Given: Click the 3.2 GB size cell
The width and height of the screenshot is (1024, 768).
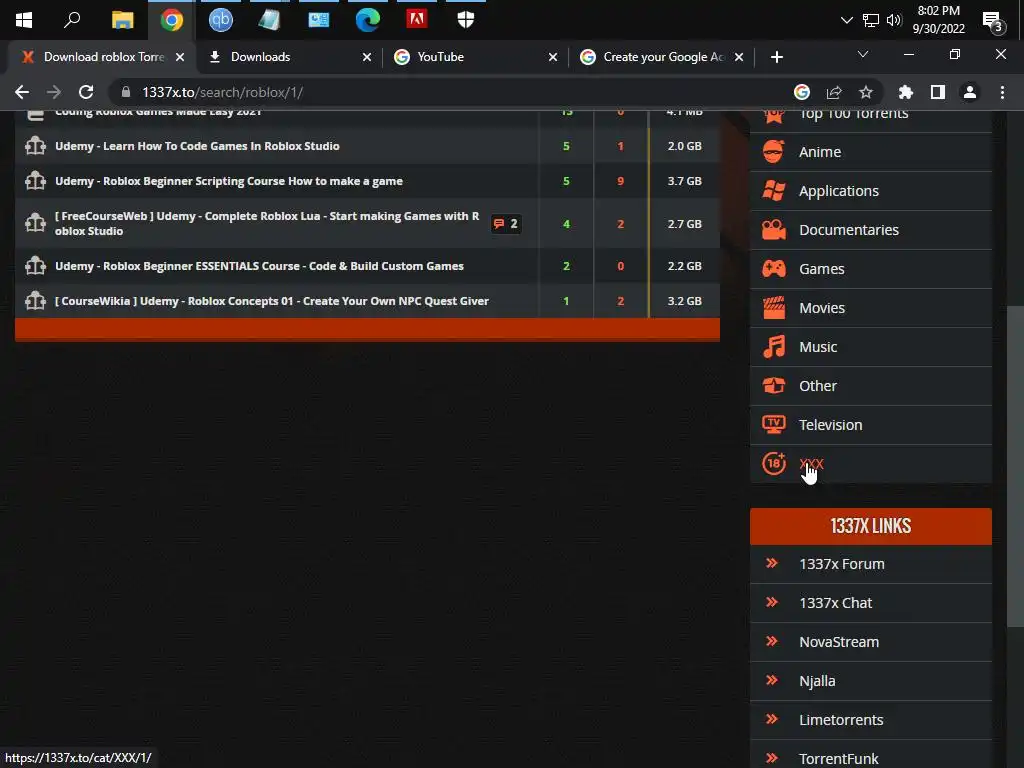Looking at the screenshot, I should click(x=684, y=301).
